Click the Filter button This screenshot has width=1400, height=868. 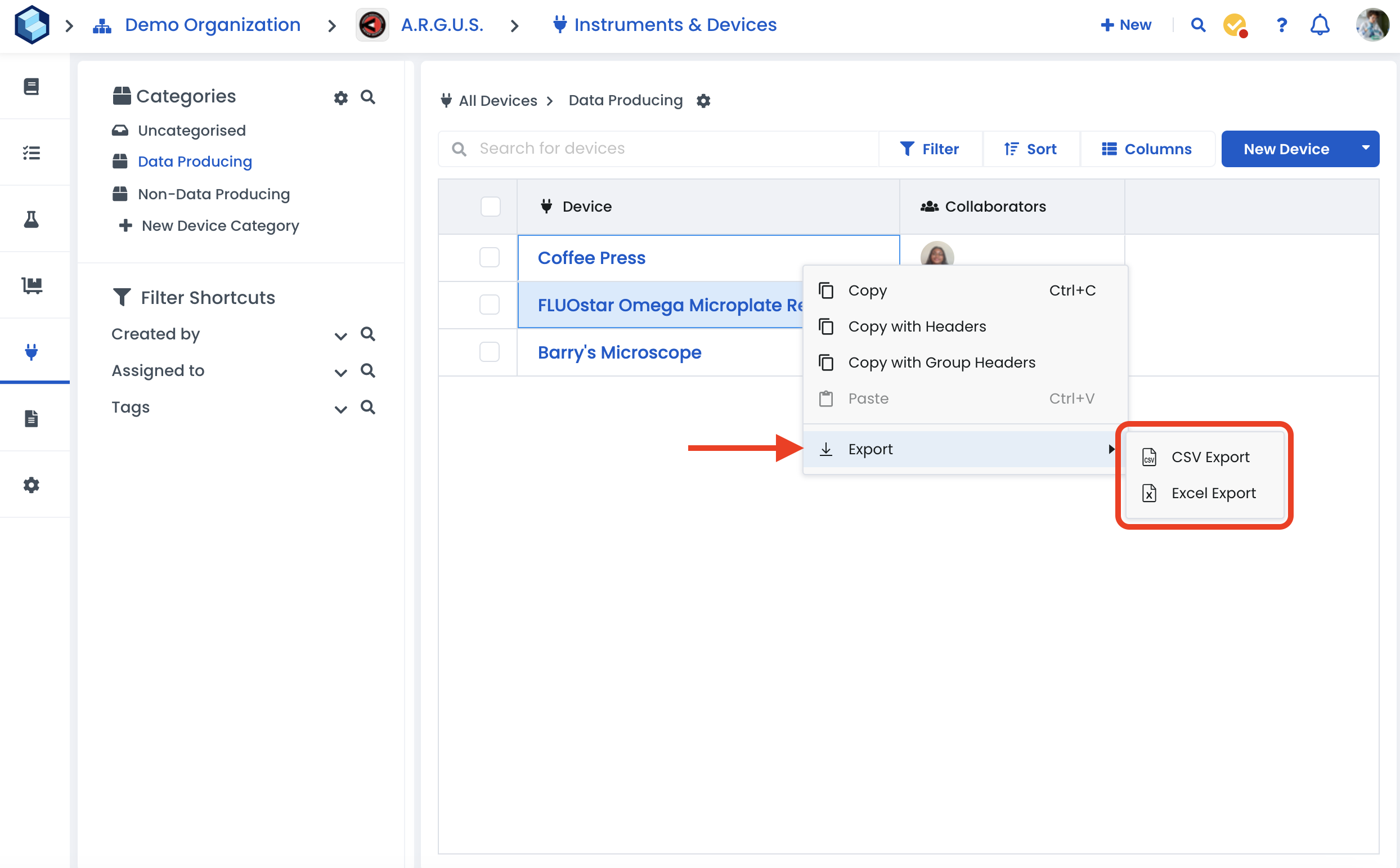pyautogui.click(x=930, y=149)
